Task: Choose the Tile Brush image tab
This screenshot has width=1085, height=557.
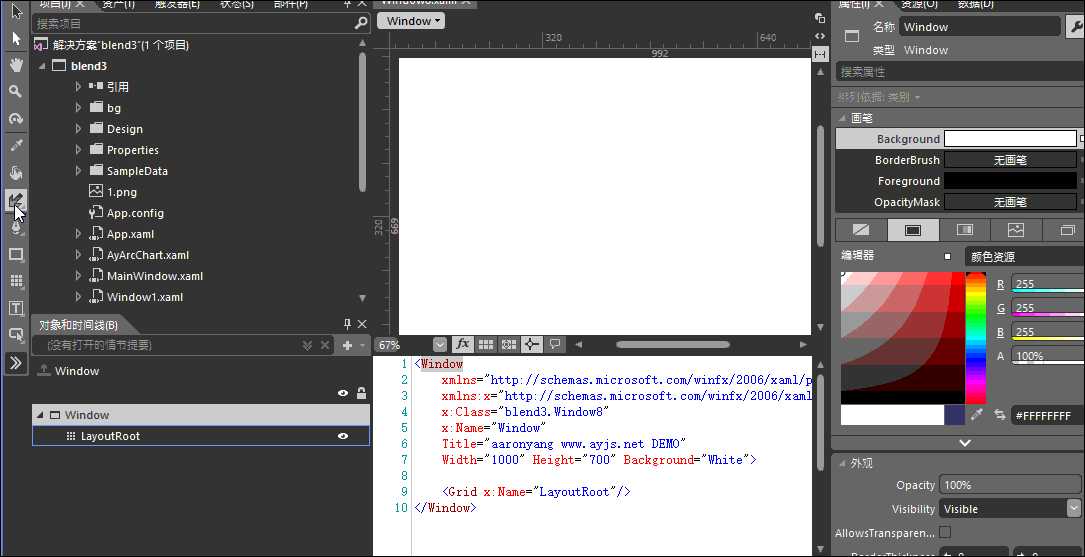Action: point(1016,230)
